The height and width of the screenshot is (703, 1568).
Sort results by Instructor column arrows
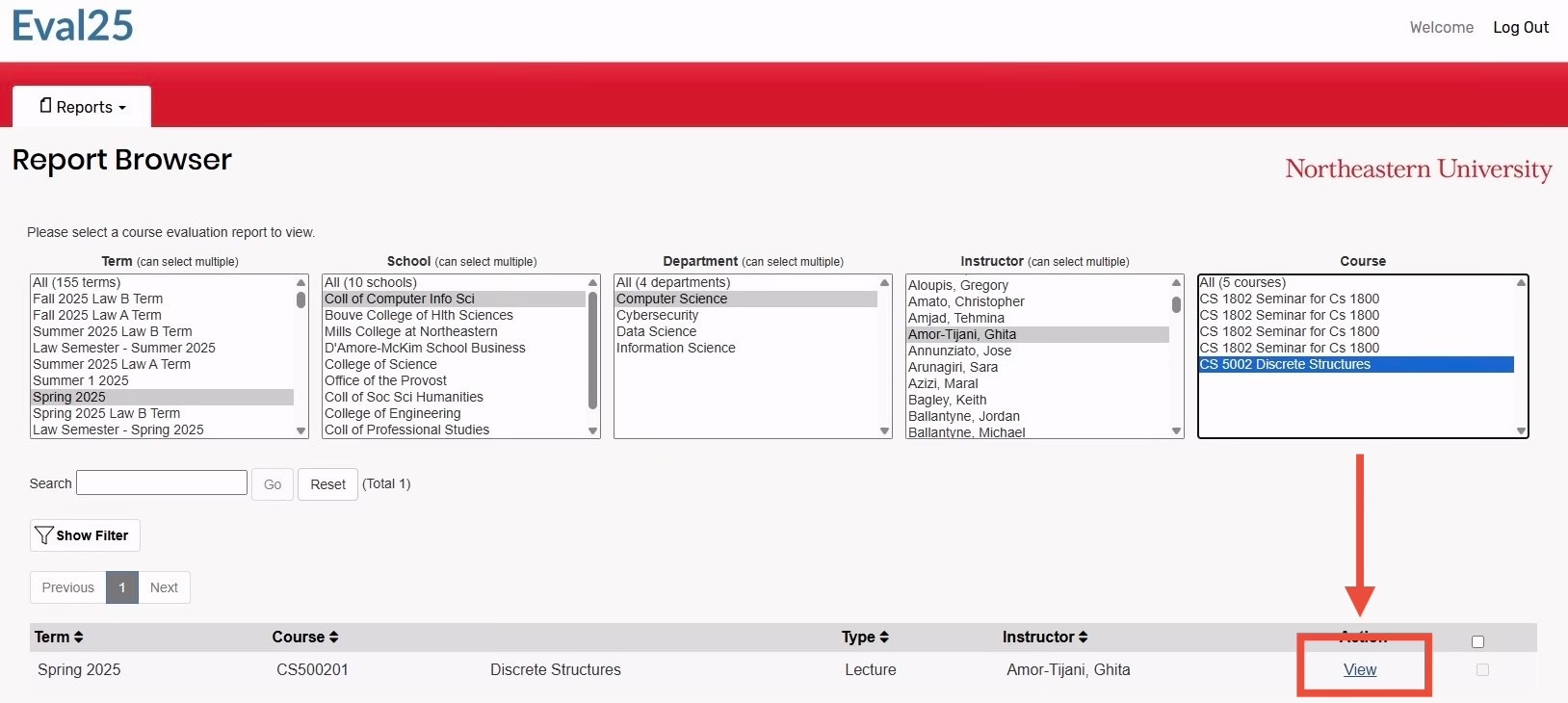[1083, 637]
